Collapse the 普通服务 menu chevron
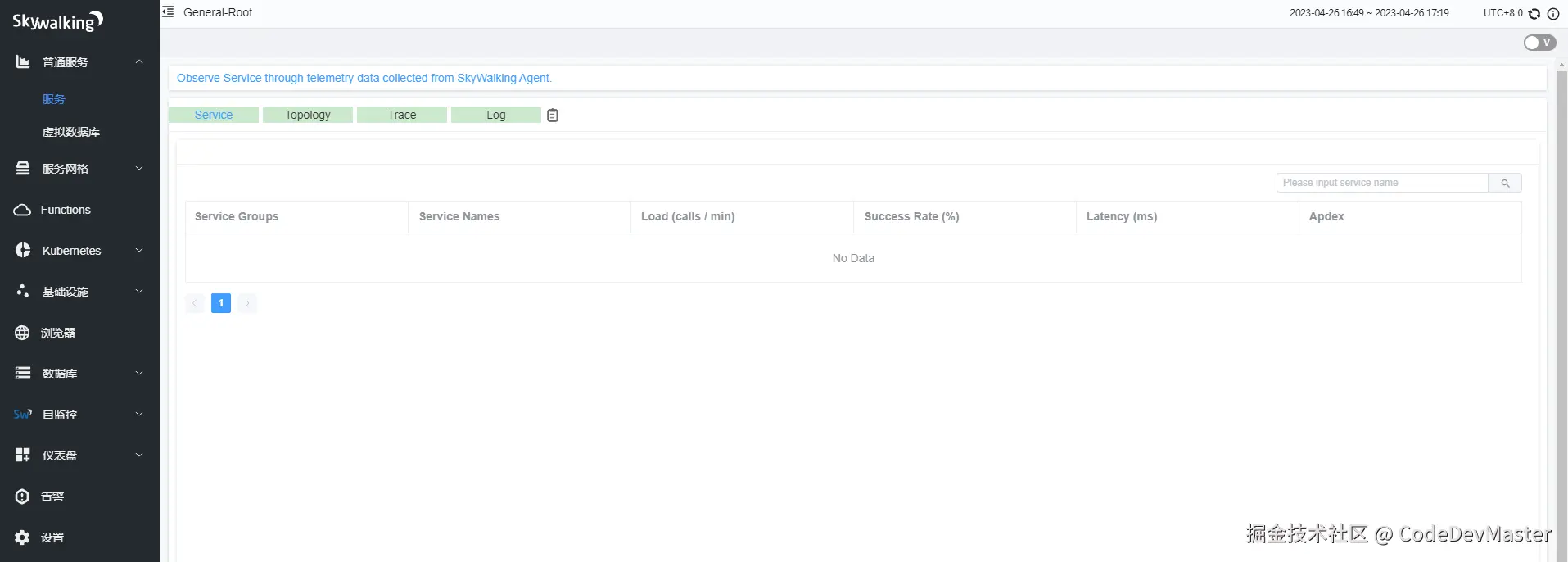Screen dimensions: 1568x562 click(x=139, y=62)
